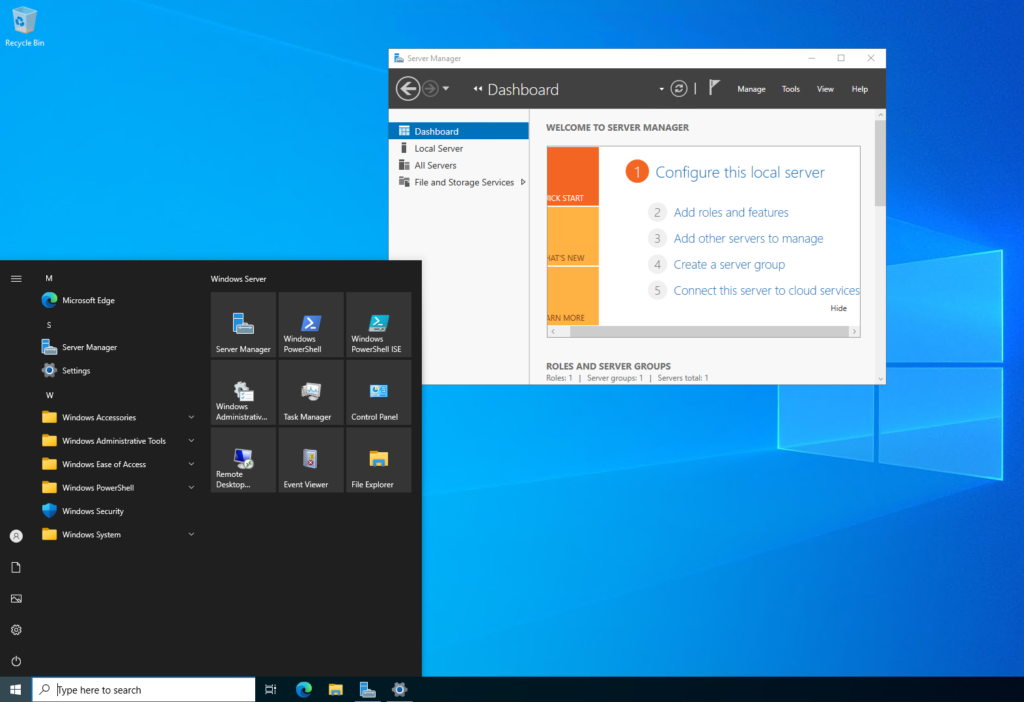Open Settings gear in Start rail
The width and height of the screenshot is (1024, 702).
pyautogui.click(x=16, y=630)
